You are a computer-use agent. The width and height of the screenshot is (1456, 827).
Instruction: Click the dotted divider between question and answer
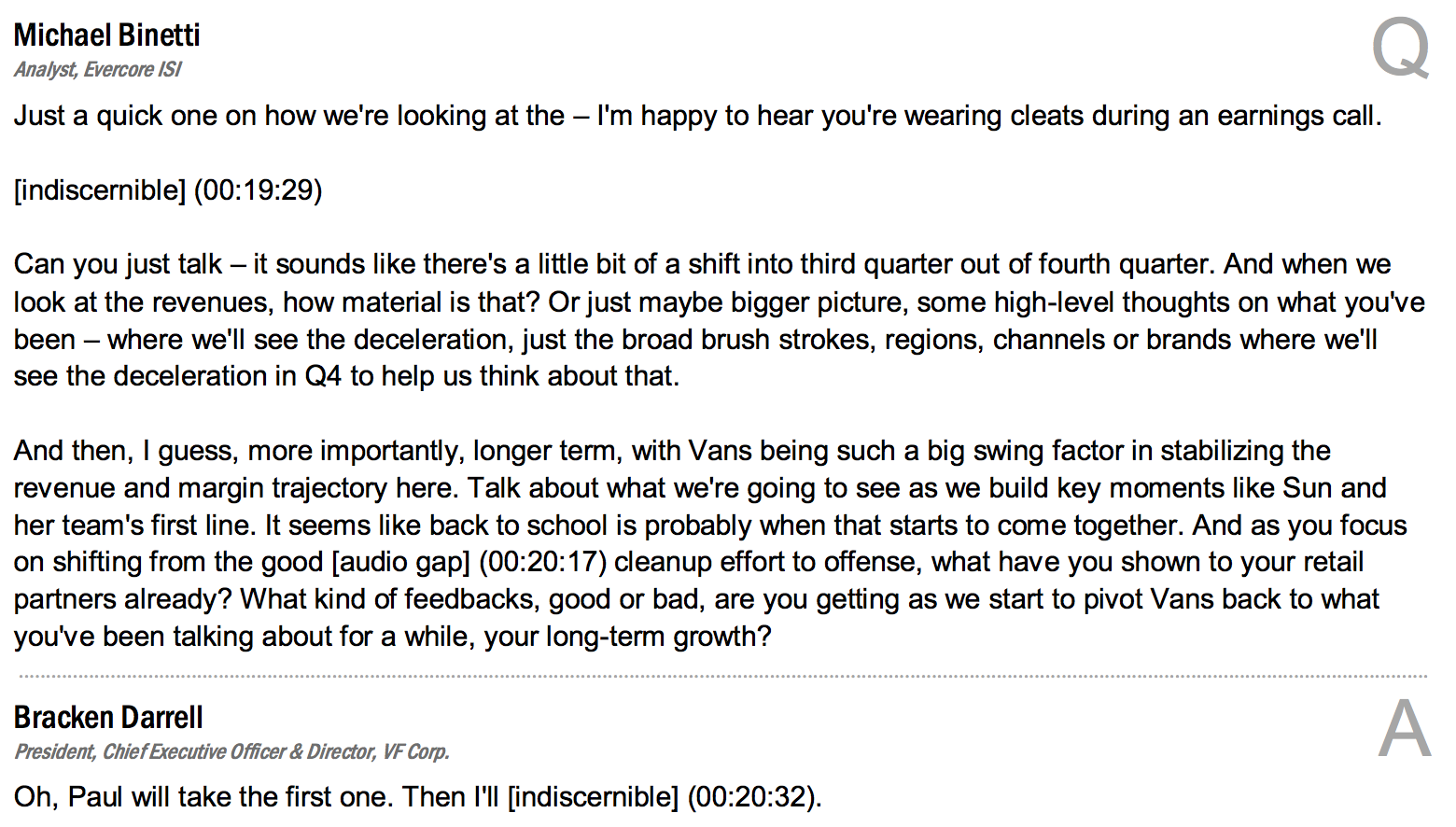722,676
